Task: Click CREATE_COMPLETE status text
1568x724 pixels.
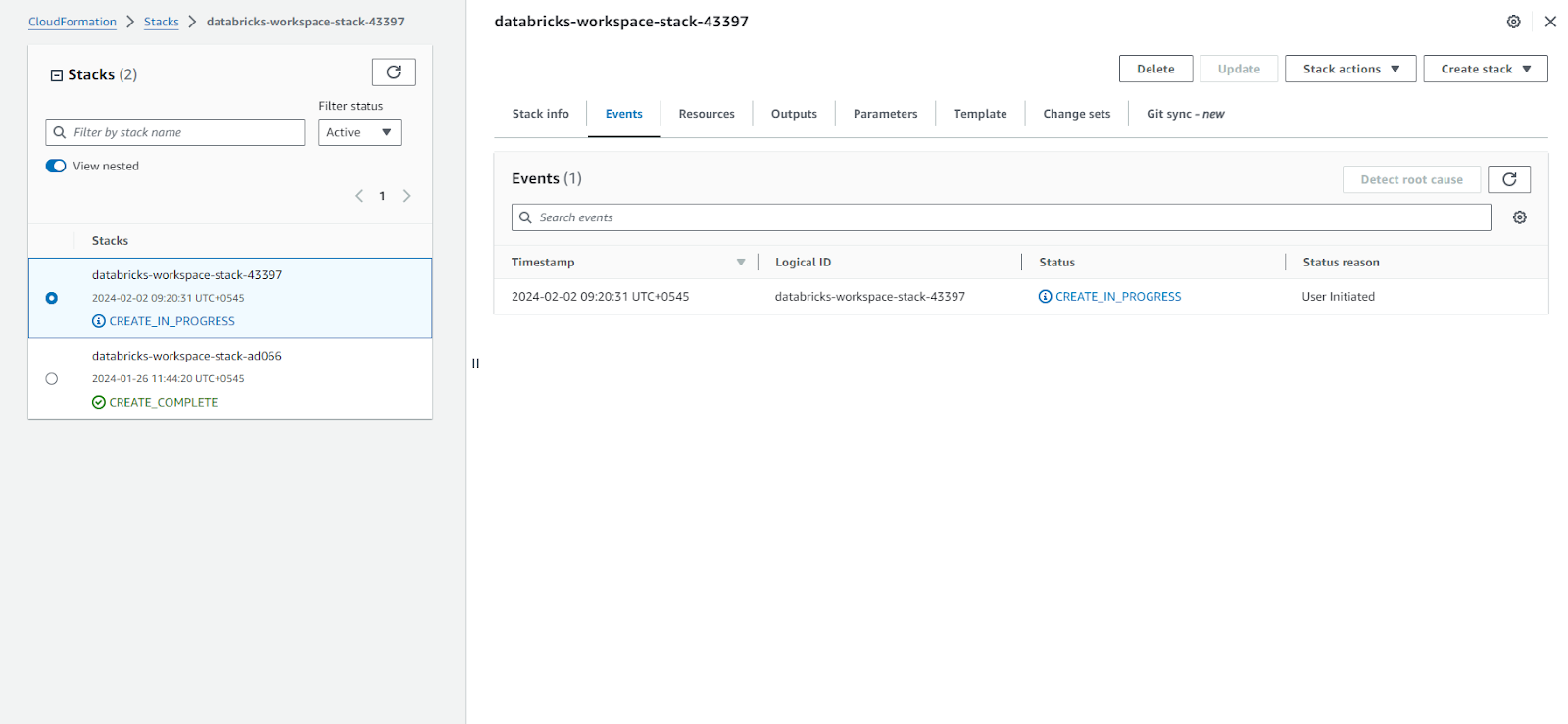Action: pyautogui.click(x=164, y=402)
